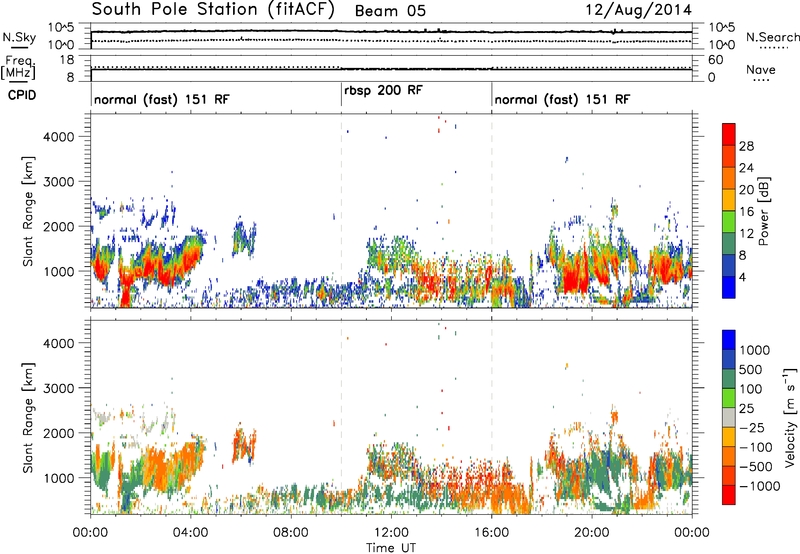
Task: Click the '4000' range tick in power panel
Action: (x=59, y=137)
